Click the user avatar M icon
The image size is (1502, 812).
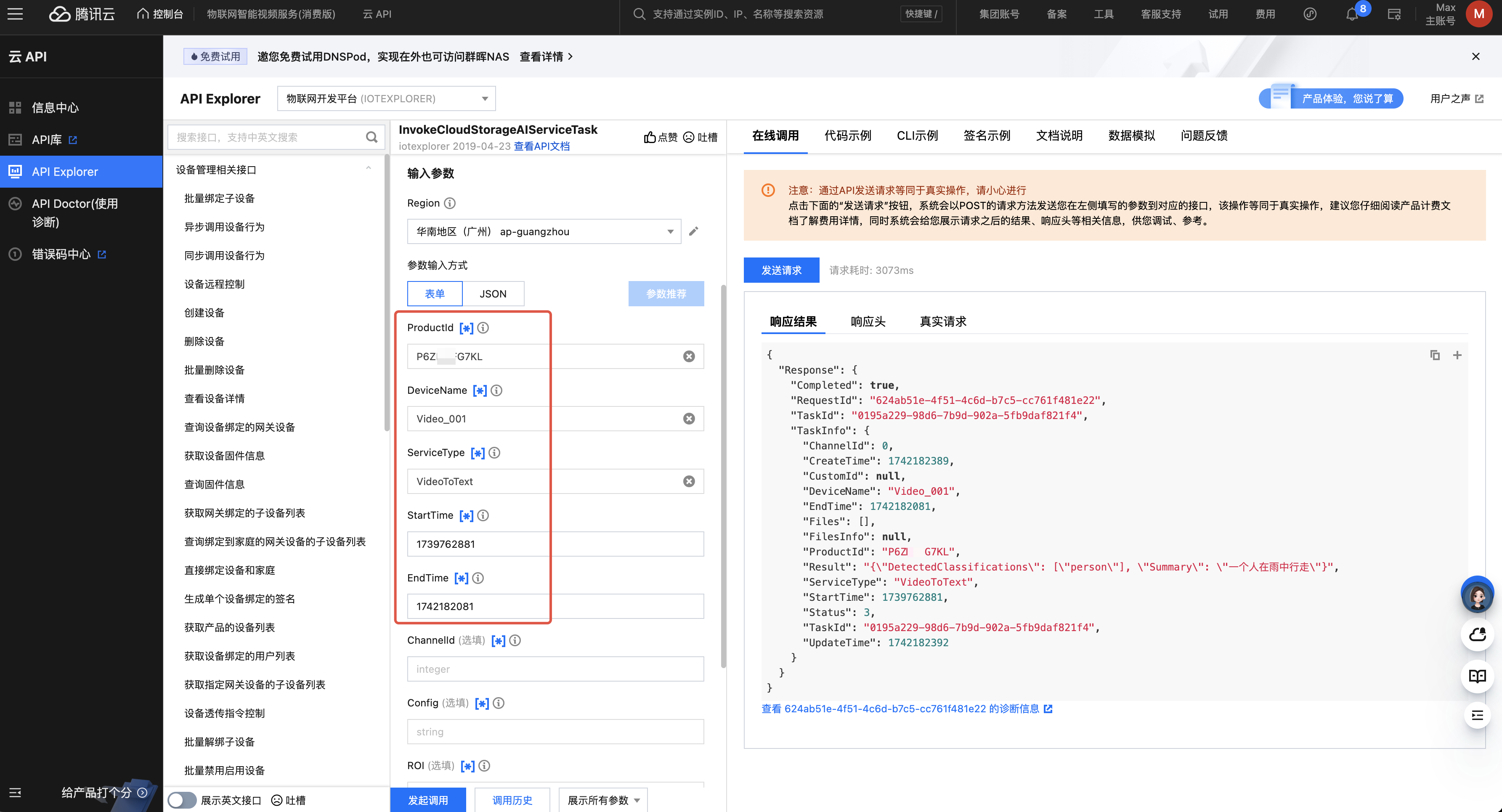(1479, 14)
